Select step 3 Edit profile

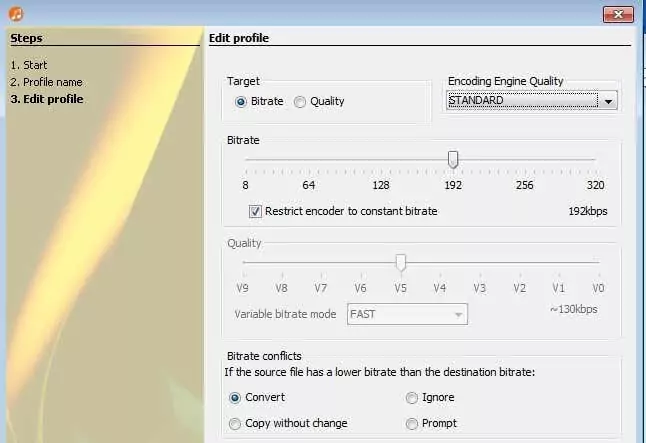click(47, 99)
